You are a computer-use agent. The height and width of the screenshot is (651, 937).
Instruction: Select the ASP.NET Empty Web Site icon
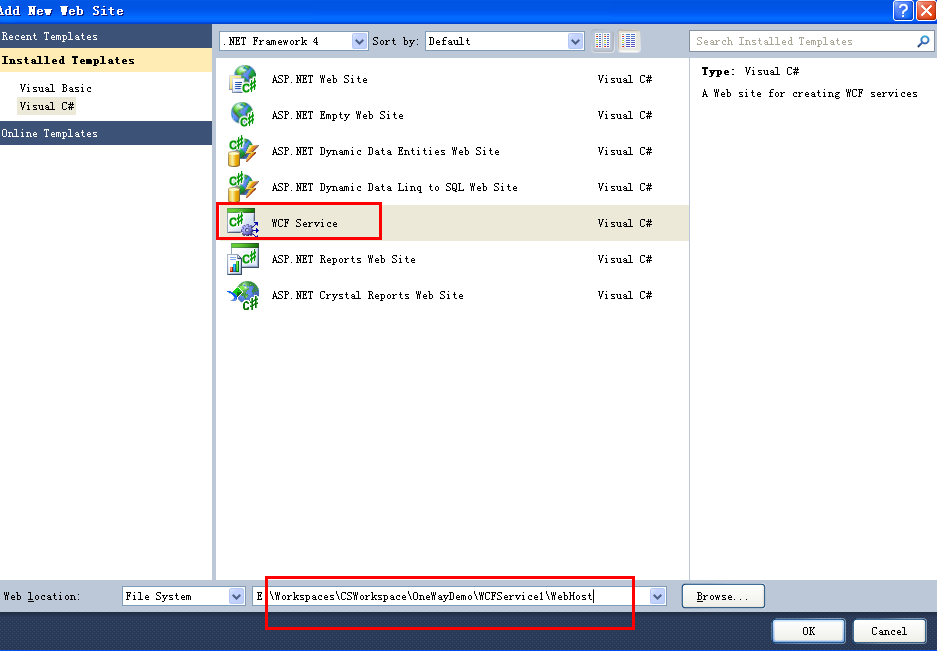click(244, 115)
